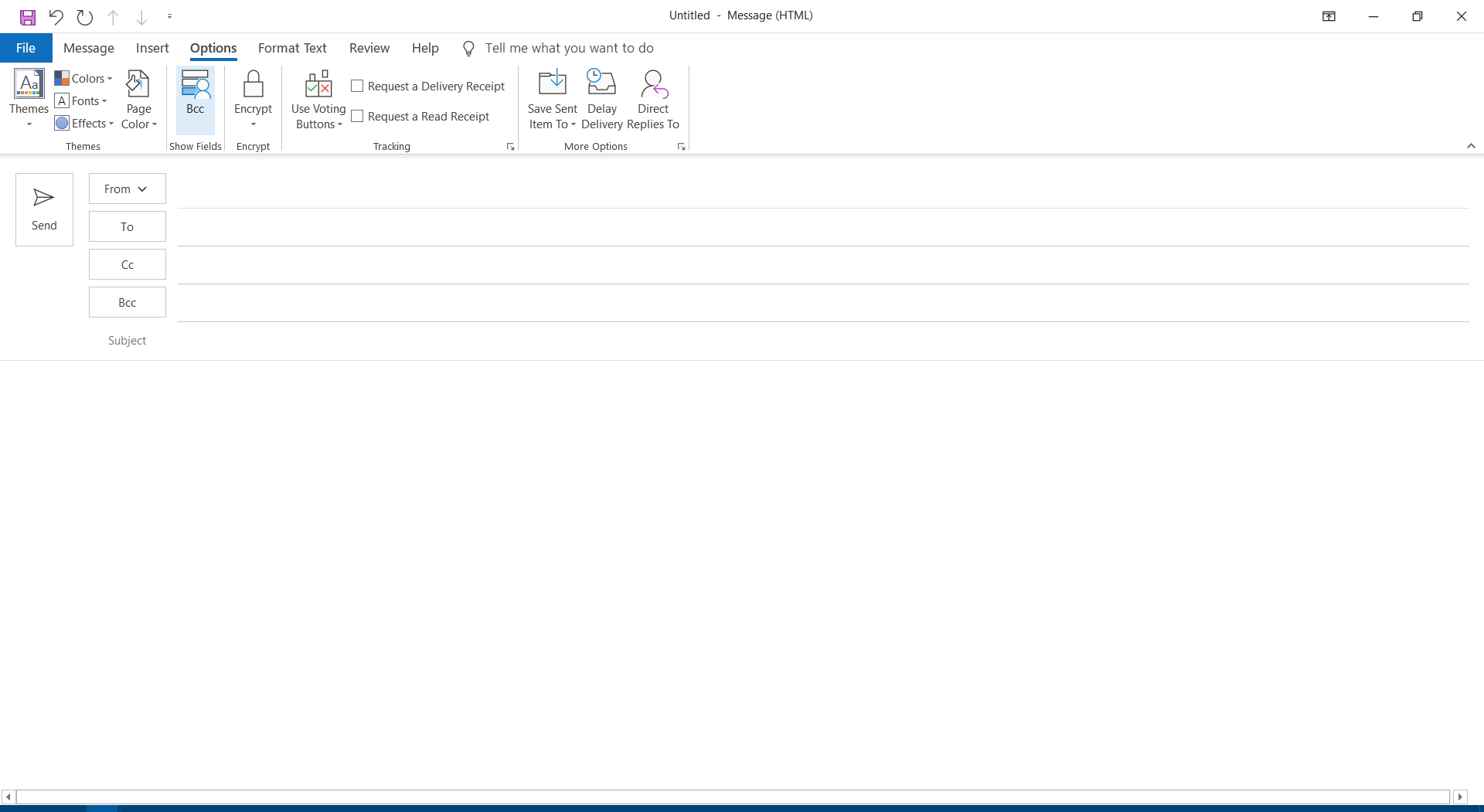
Task: Click the Save icon in quick access toolbar
Action: coord(28,16)
